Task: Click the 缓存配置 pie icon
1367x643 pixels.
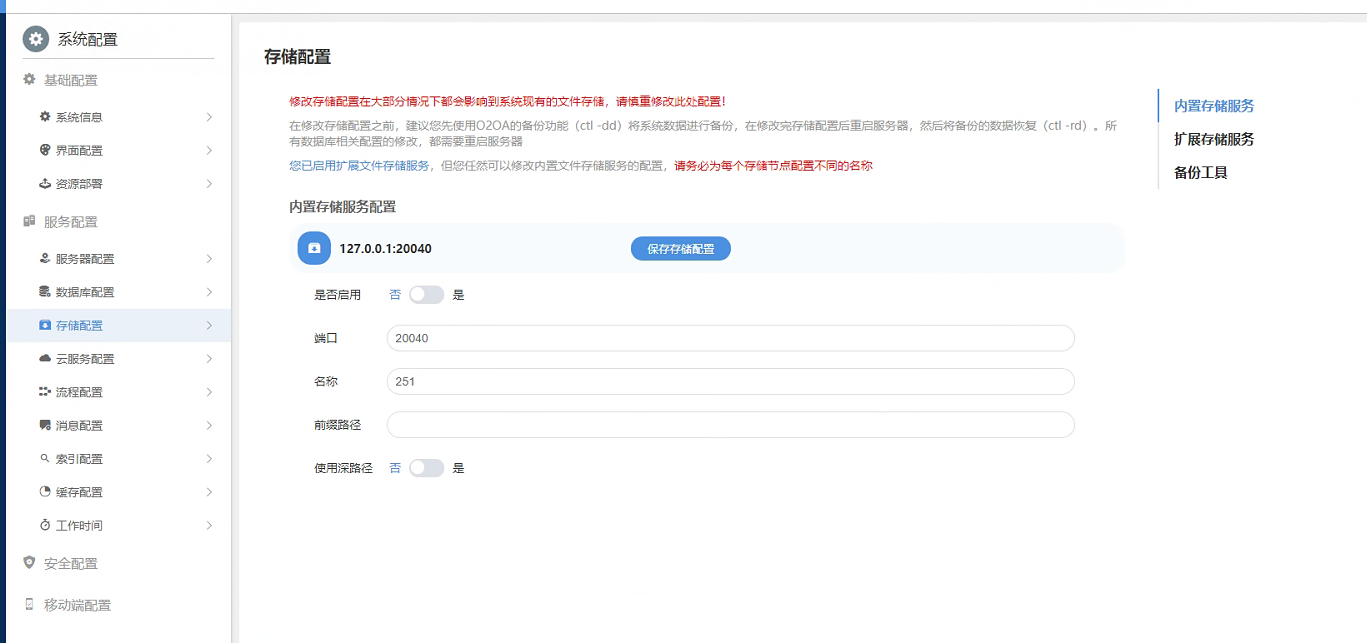Action: pyautogui.click(x=45, y=492)
